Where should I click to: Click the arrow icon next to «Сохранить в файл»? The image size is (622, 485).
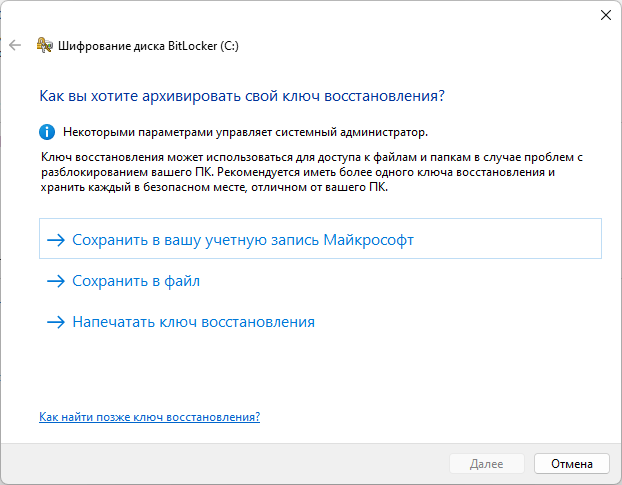55,282
